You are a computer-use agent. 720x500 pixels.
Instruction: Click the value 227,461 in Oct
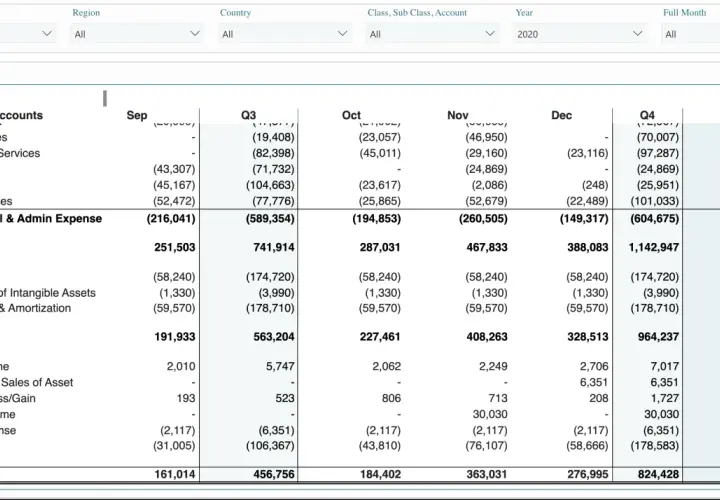coord(380,337)
